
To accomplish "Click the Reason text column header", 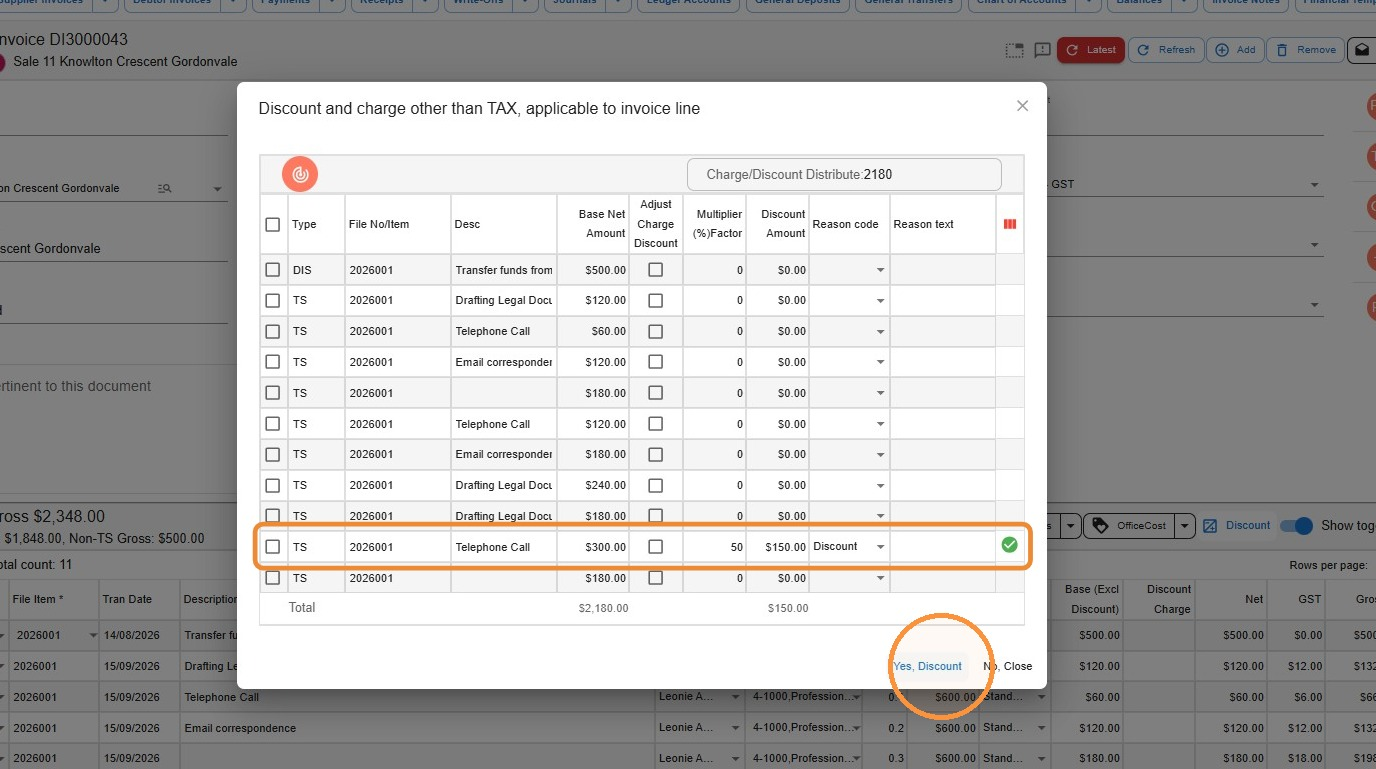I will coord(943,224).
